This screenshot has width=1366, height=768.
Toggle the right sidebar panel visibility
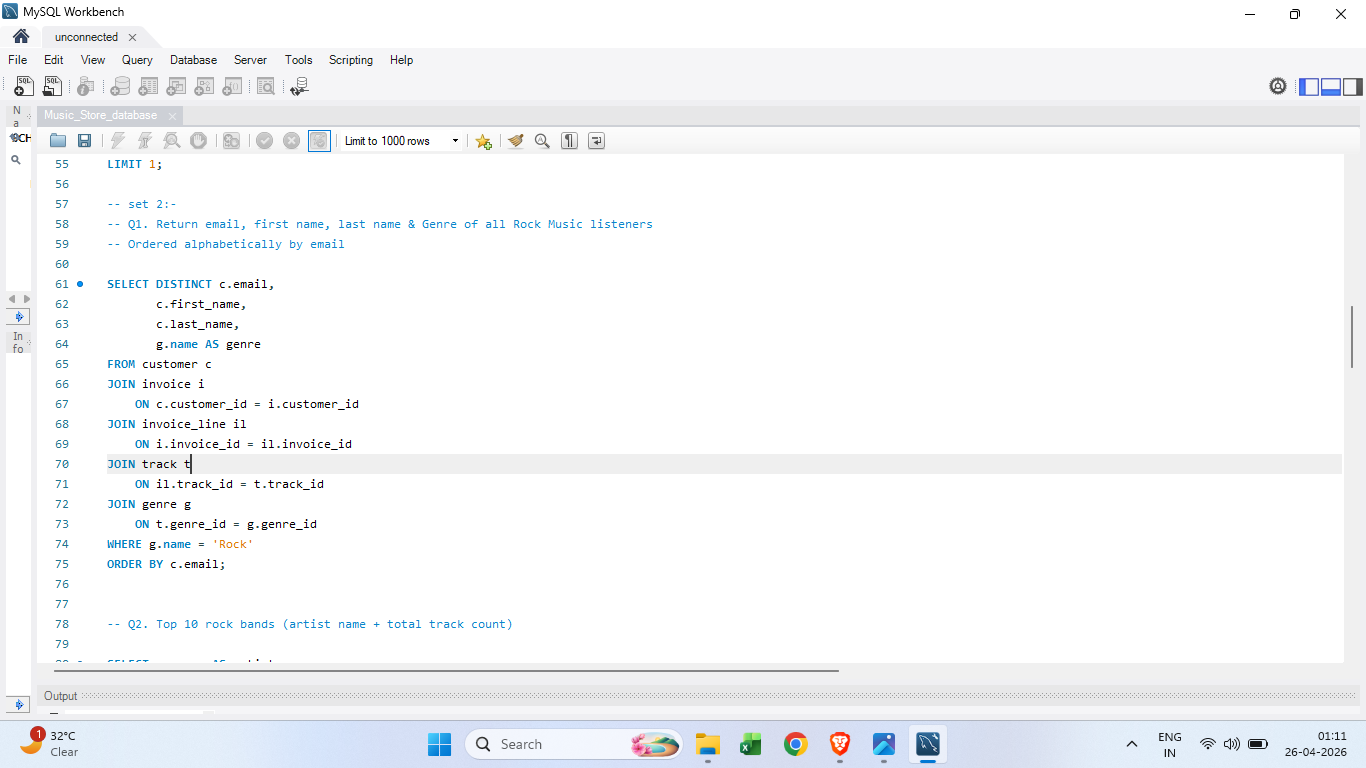[1353, 87]
